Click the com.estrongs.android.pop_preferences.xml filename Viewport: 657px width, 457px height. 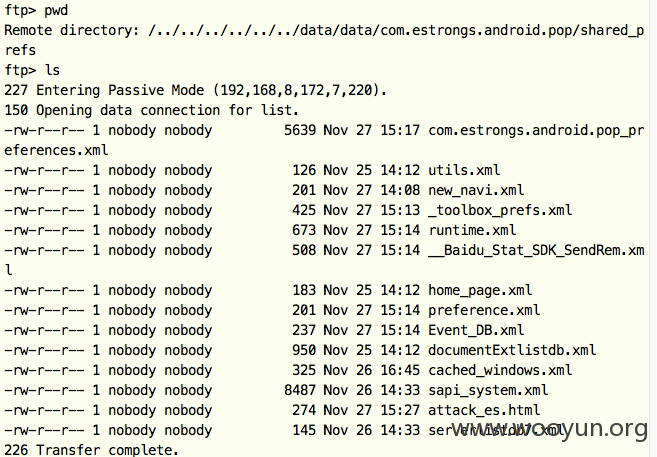click(x=536, y=130)
